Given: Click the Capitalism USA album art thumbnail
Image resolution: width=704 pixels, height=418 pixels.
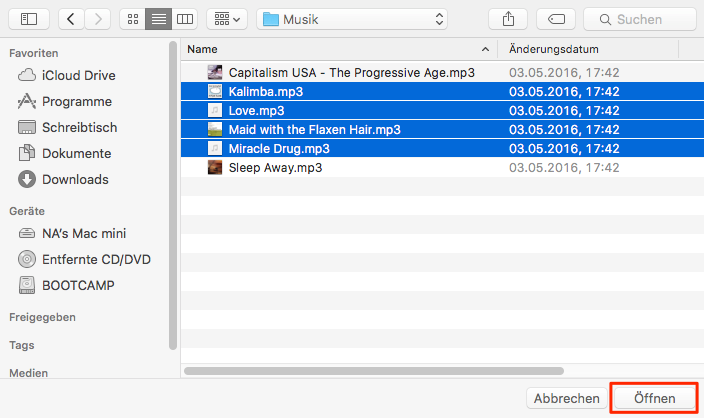Looking at the screenshot, I should (215, 72).
